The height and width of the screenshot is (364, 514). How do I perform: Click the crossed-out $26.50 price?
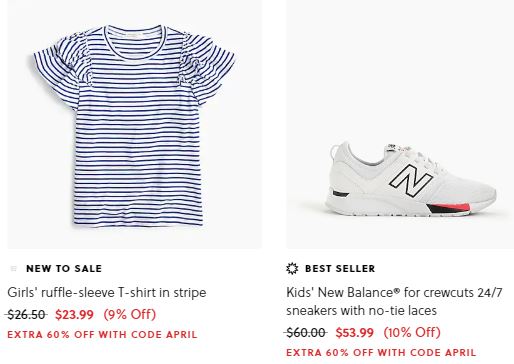(x=26, y=314)
